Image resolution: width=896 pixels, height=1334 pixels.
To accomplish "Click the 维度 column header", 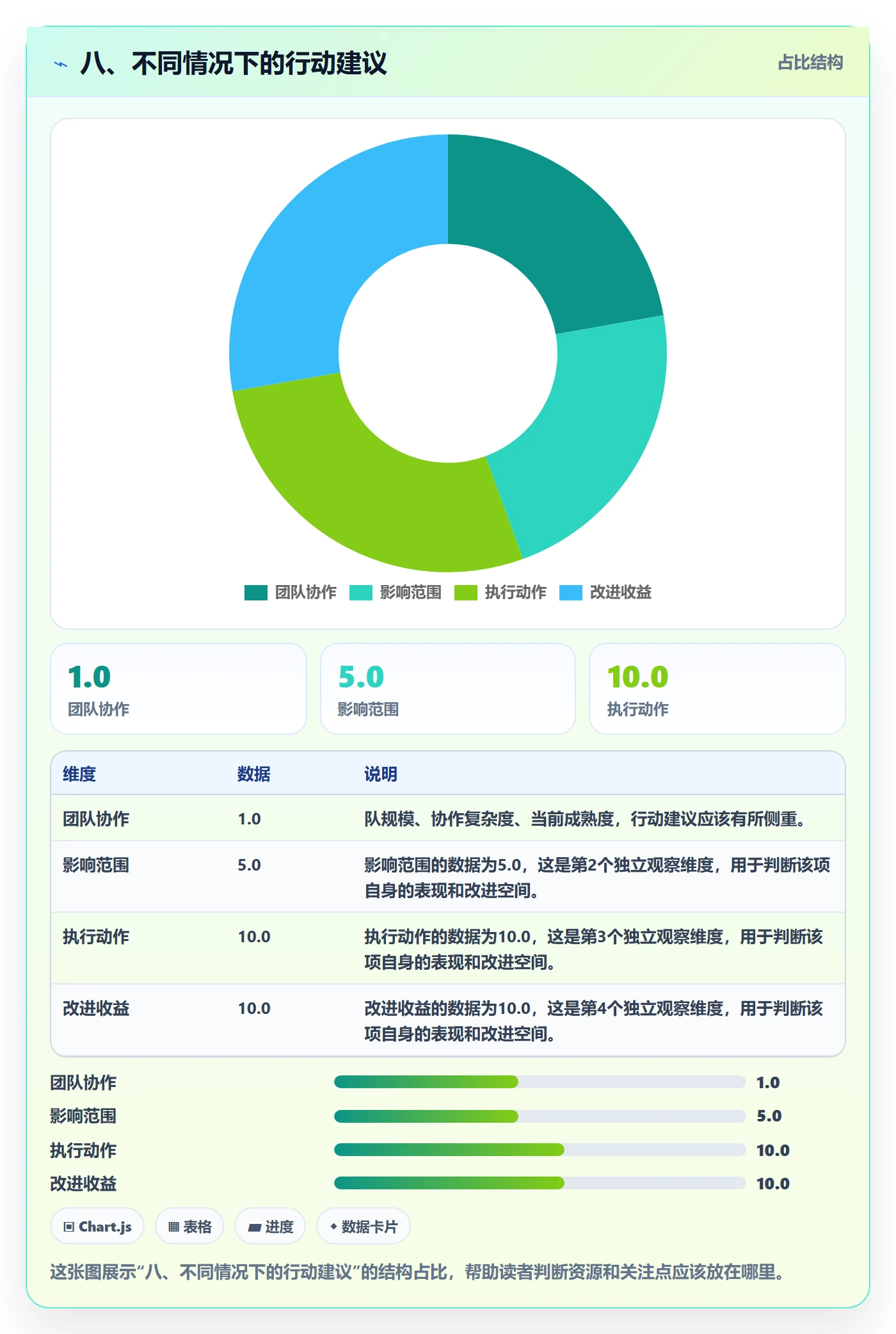I will [x=79, y=774].
